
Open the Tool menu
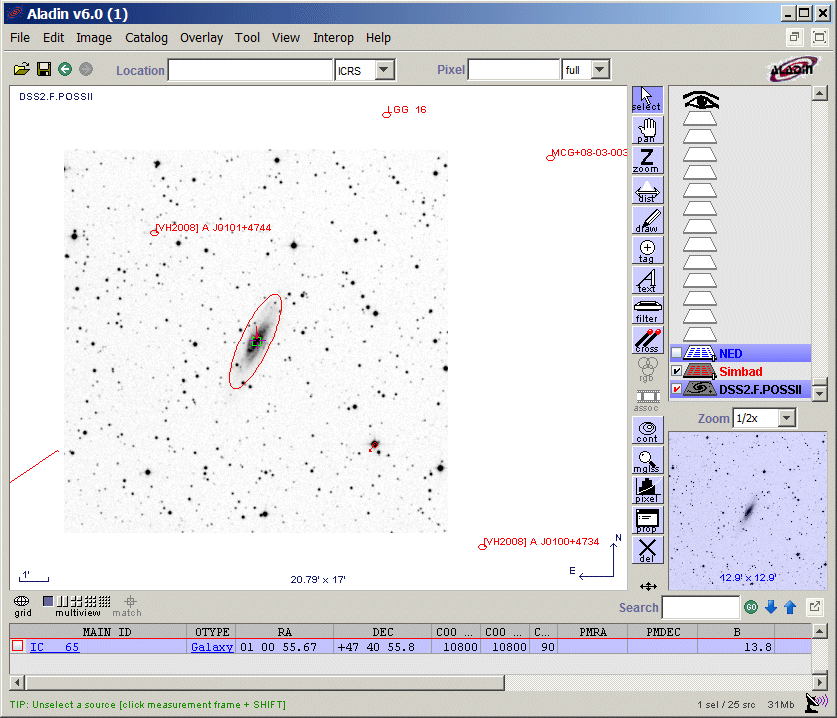tap(247, 38)
